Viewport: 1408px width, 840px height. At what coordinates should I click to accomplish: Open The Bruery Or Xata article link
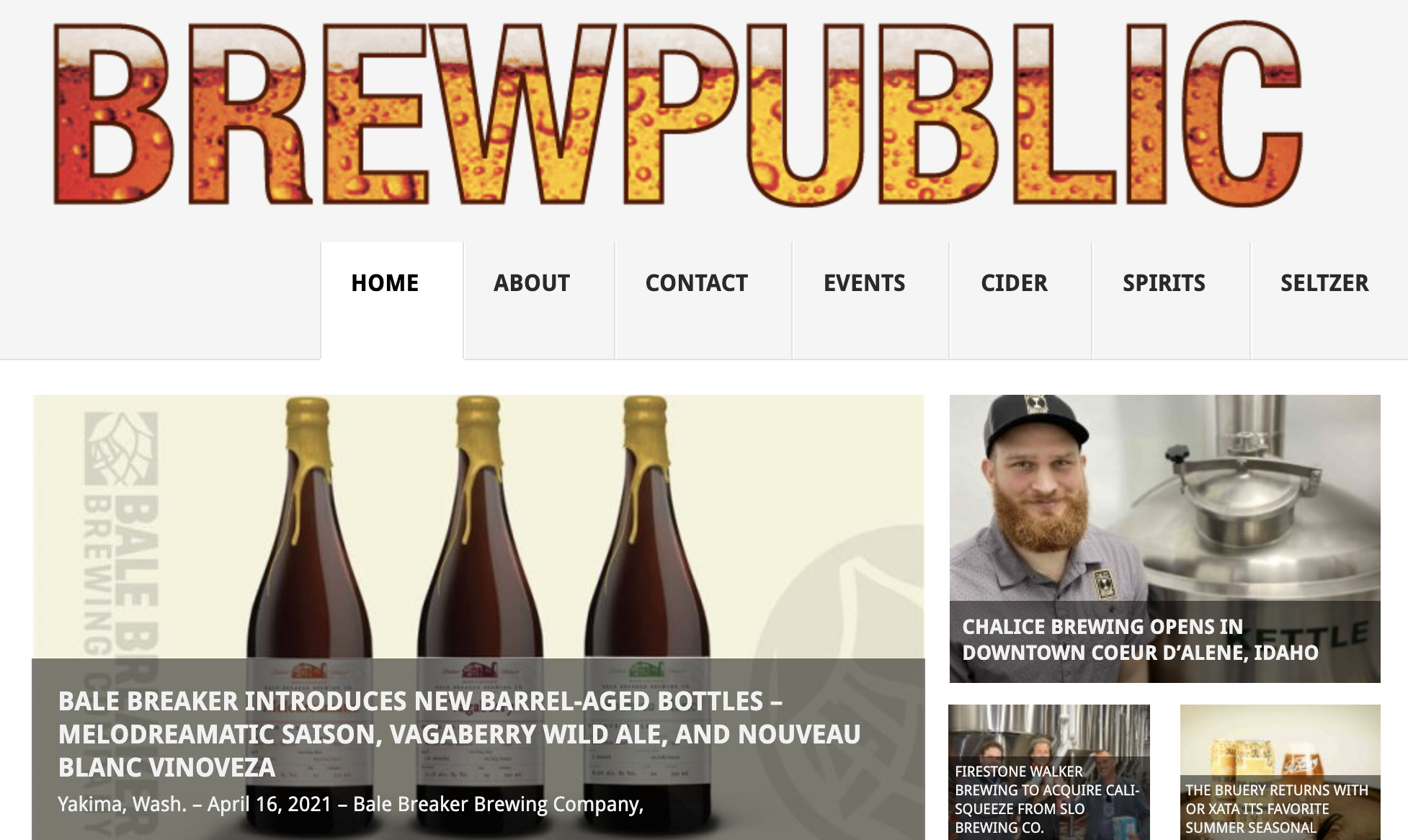pos(1276,809)
